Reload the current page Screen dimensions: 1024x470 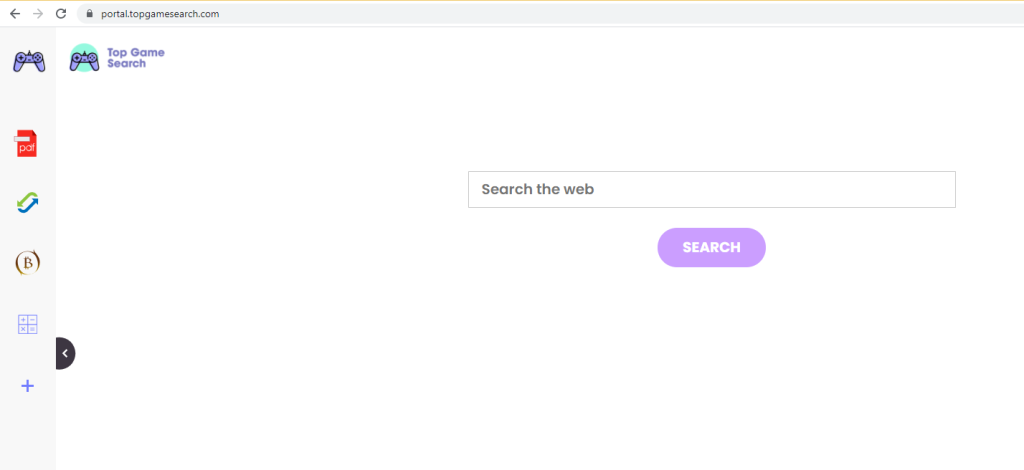tap(61, 14)
